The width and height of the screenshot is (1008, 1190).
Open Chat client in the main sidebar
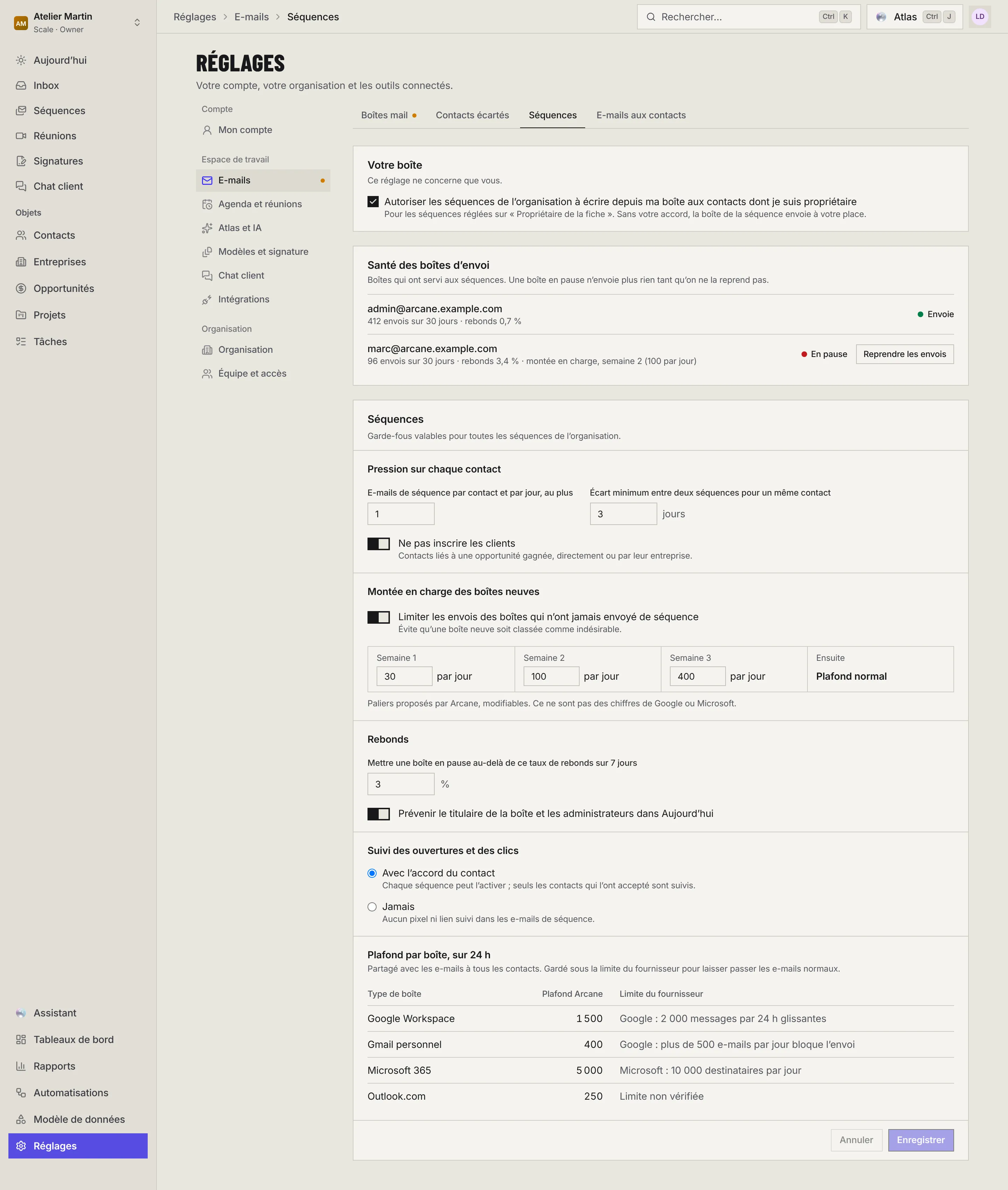tap(78, 186)
